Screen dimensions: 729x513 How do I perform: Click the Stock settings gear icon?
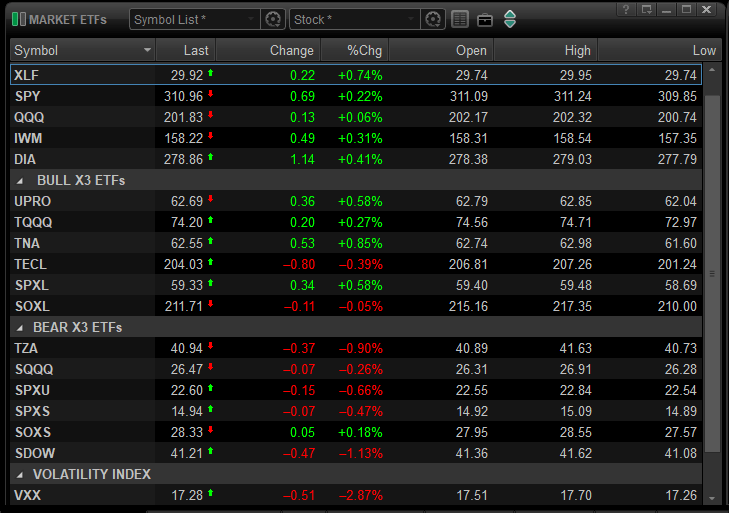(x=433, y=19)
